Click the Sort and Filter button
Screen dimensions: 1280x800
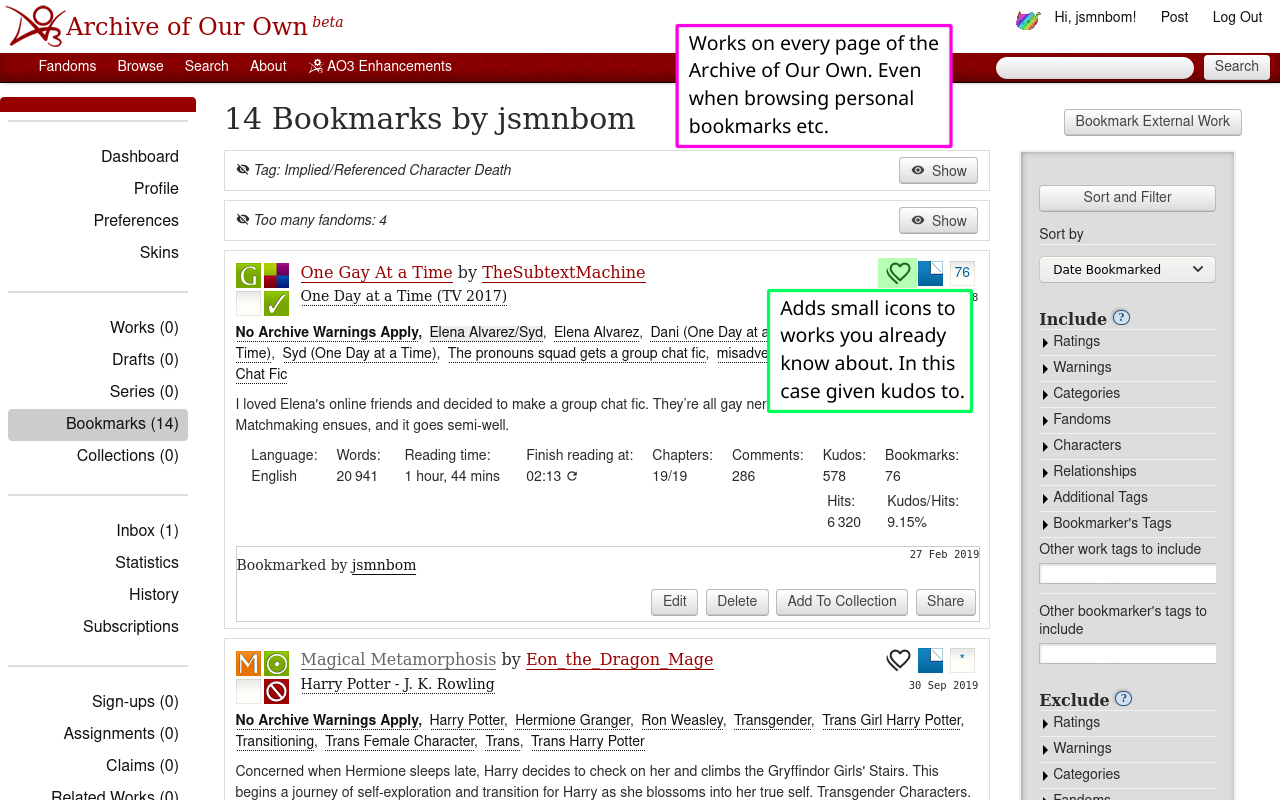point(1127,198)
